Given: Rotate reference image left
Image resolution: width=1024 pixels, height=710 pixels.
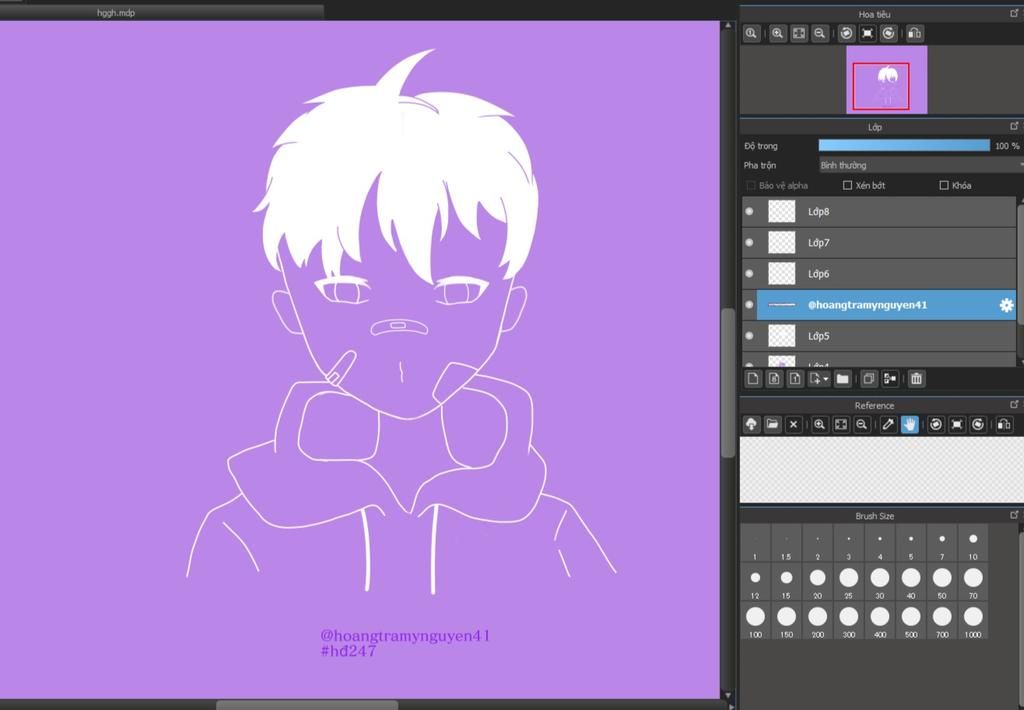Looking at the screenshot, I should tap(936, 425).
